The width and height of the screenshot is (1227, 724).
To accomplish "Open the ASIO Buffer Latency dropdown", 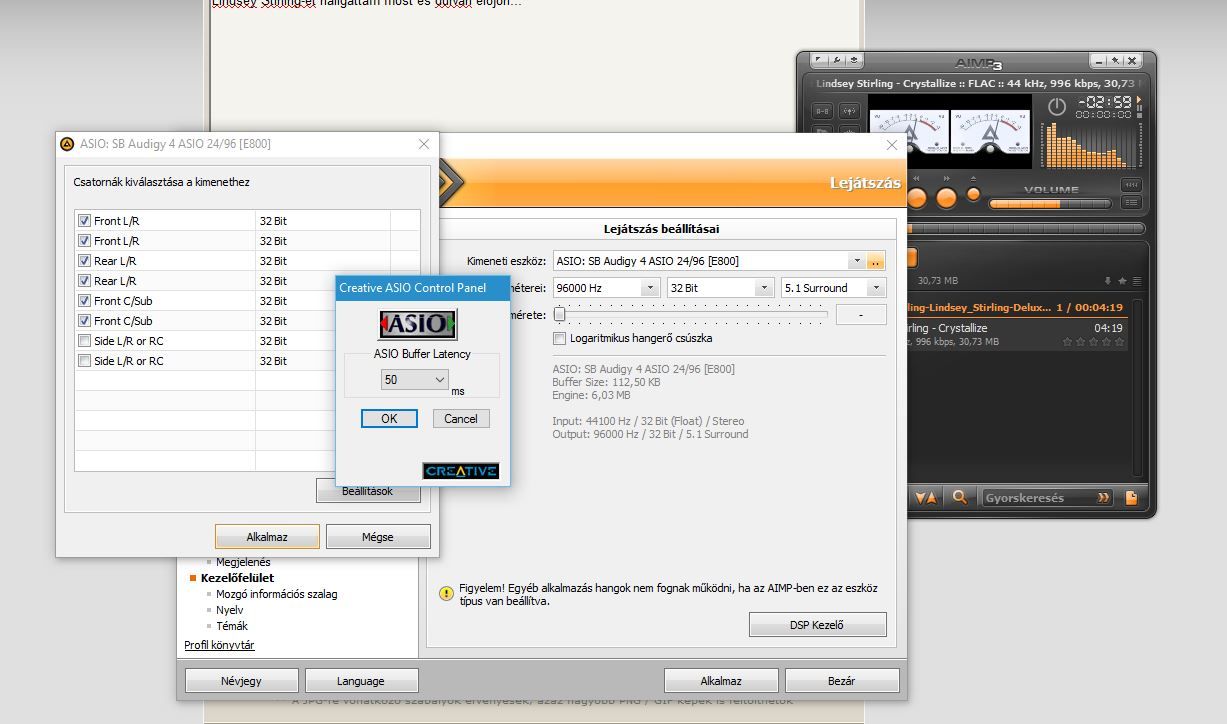I will click(x=415, y=380).
